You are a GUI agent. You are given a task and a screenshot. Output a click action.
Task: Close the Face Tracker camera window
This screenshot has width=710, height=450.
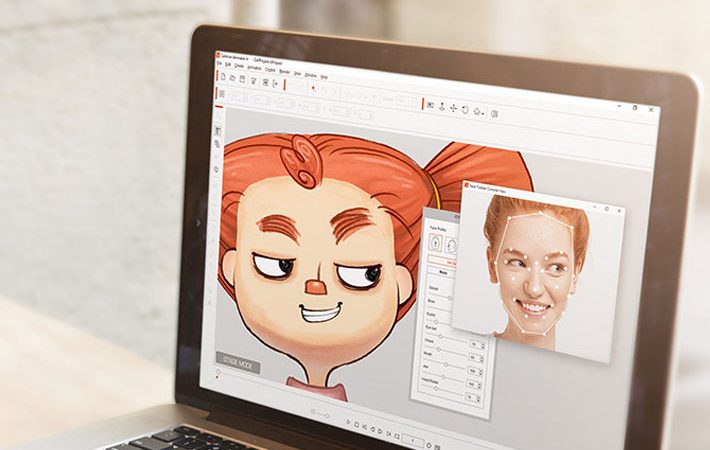point(619,211)
